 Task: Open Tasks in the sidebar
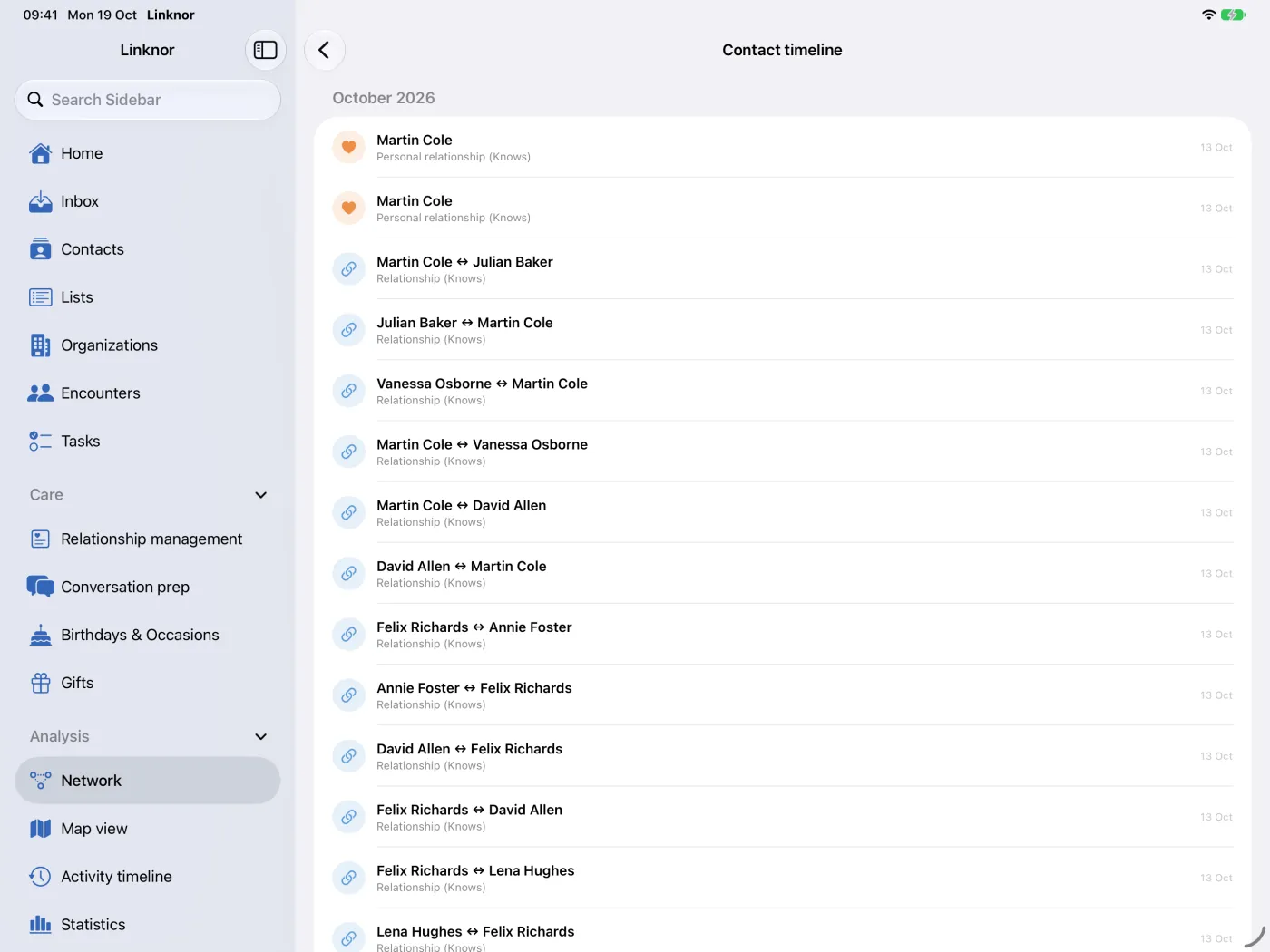click(148, 442)
